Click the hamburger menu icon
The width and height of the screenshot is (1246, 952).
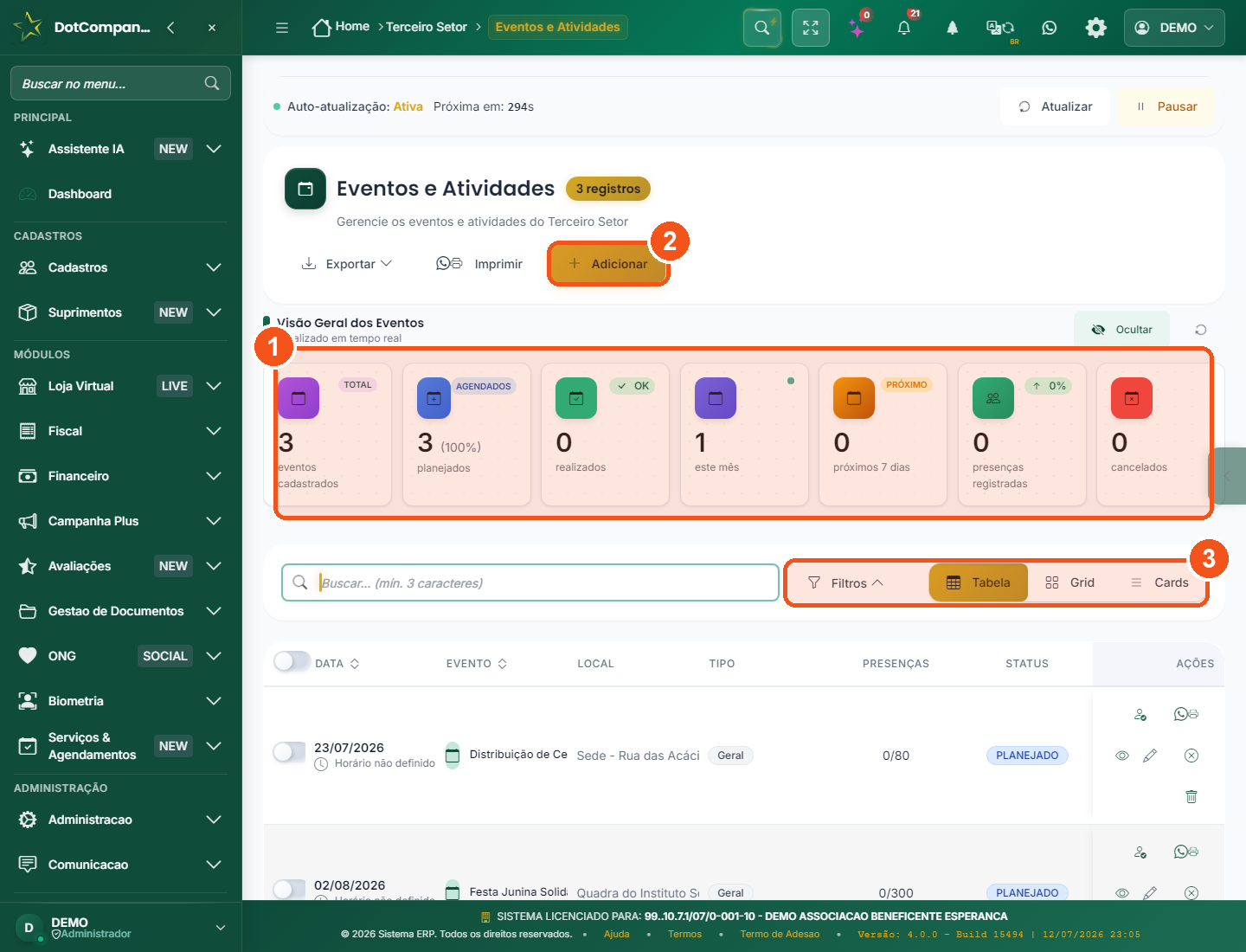click(282, 28)
